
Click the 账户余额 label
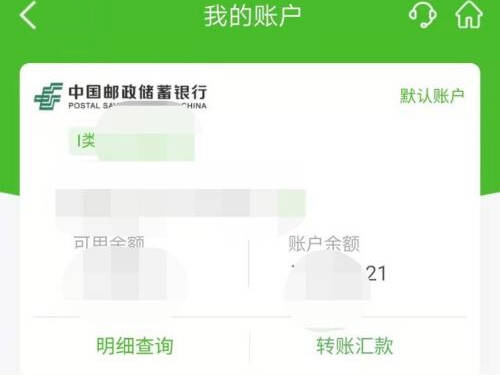[324, 244]
